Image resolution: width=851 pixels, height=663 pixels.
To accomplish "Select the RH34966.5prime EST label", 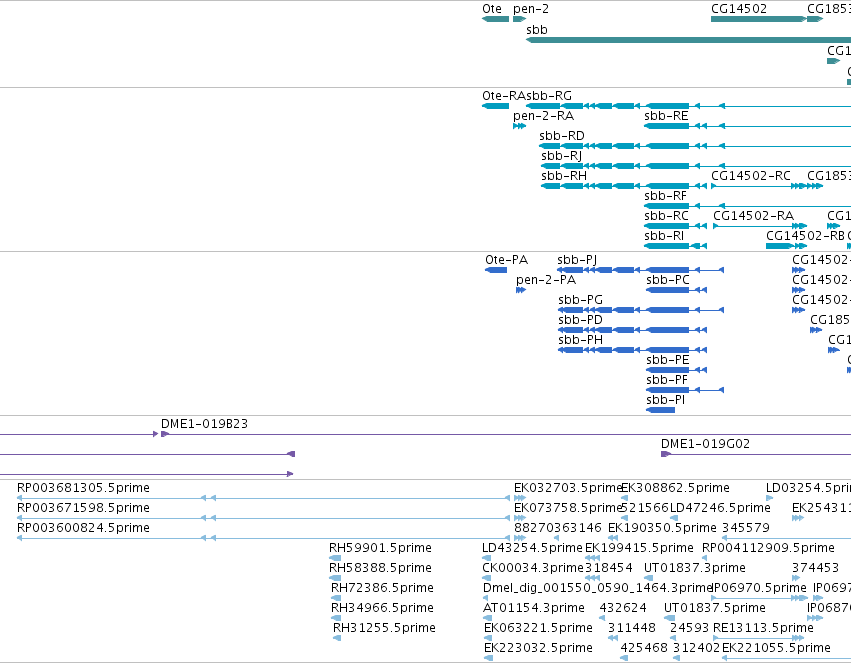I will pyautogui.click(x=382, y=608).
